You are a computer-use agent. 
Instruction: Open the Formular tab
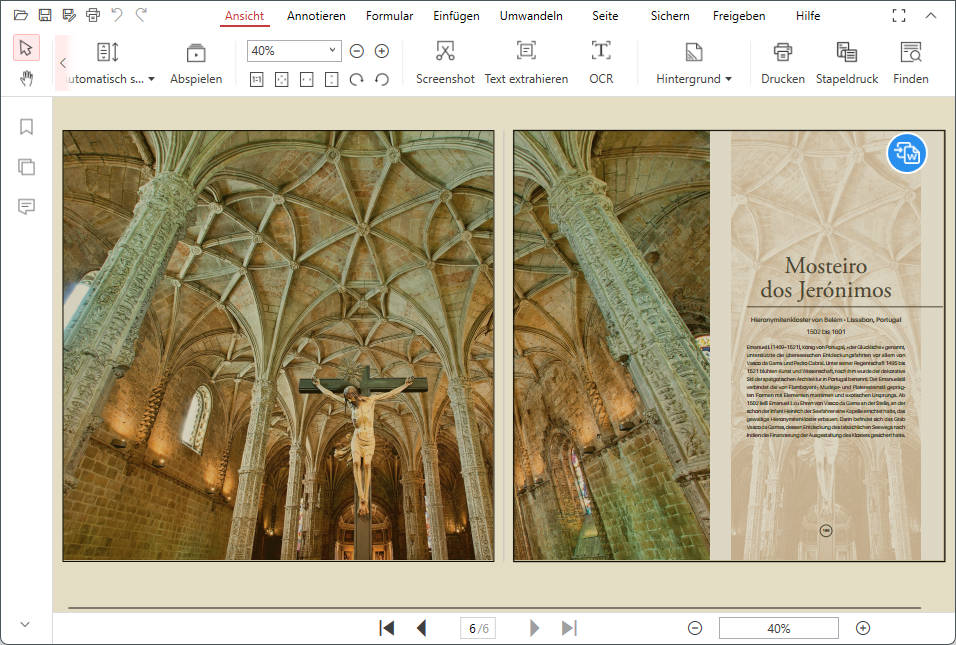pyautogui.click(x=390, y=16)
